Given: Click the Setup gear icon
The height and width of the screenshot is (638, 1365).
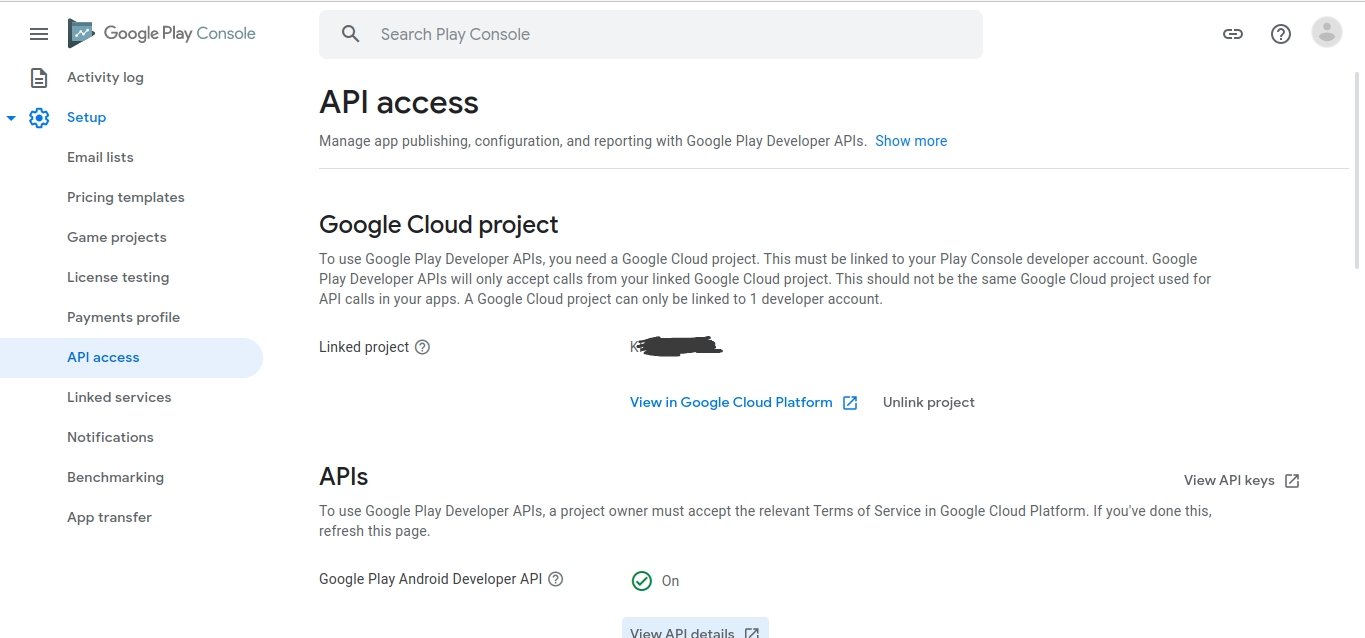Looking at the screenshot, I should [x=39, y=118].
